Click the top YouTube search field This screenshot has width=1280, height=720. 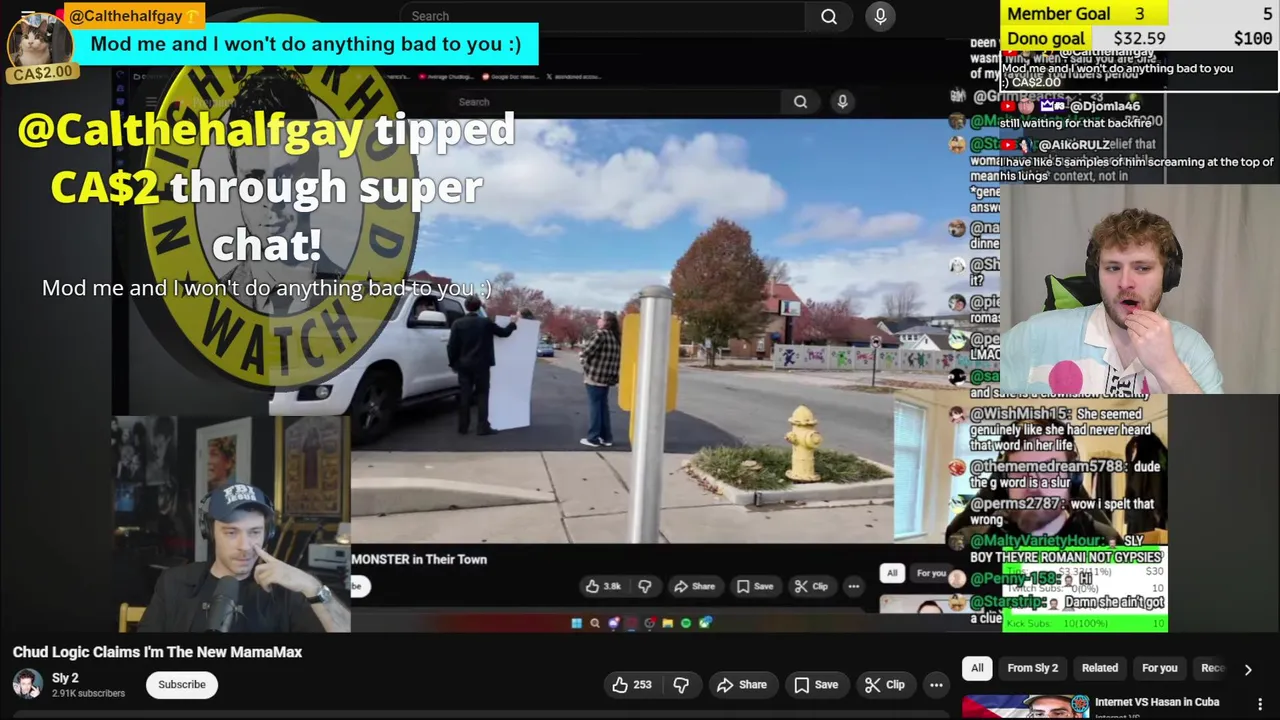point(603,16)
